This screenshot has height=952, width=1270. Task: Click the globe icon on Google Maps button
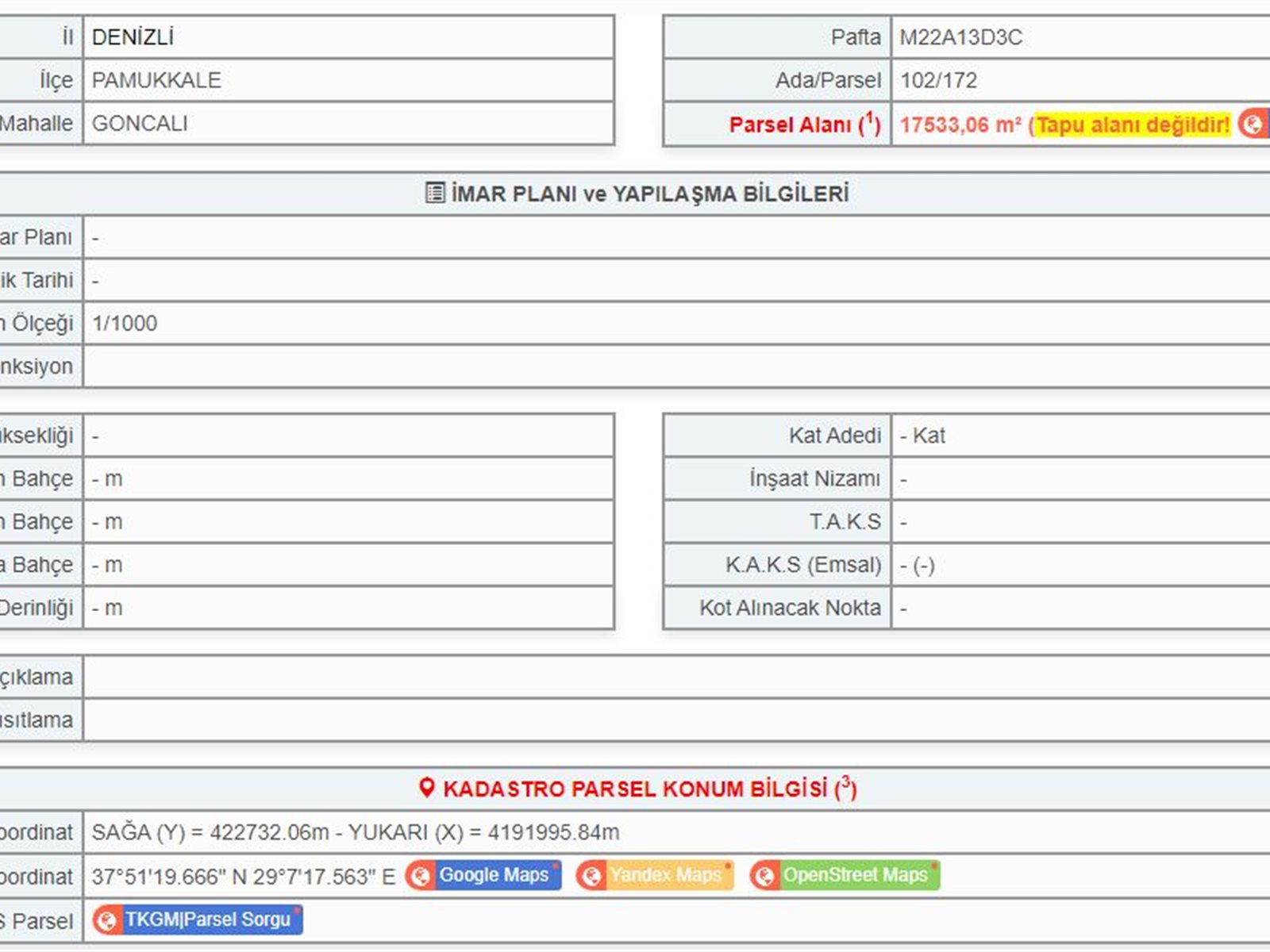coord(421,876)
